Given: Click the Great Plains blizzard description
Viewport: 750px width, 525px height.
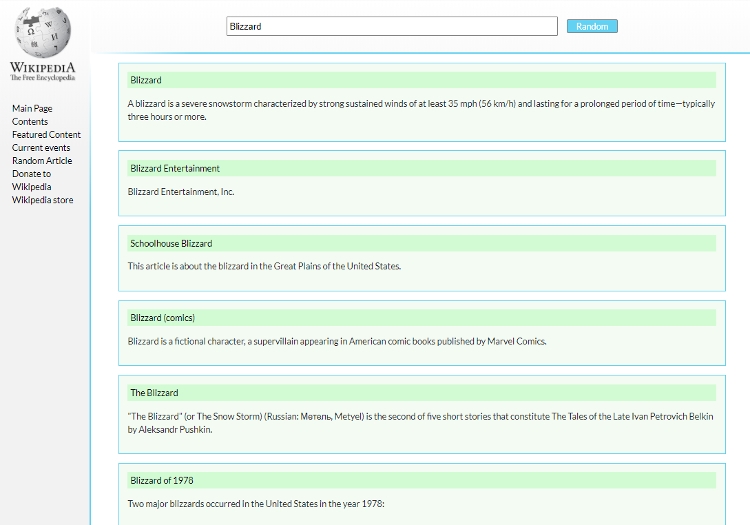Looking at the screenshot, I should pyautogui.click(x=264, y=266).
